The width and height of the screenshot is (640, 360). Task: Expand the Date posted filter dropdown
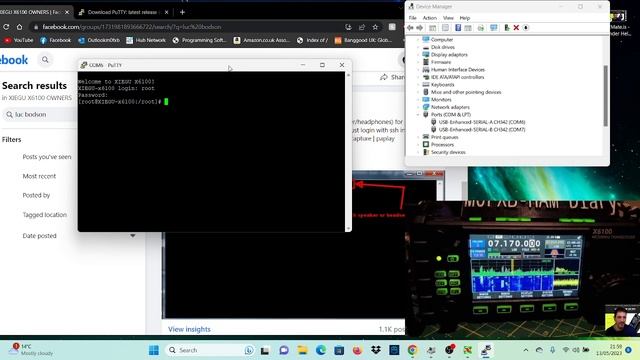133,236
